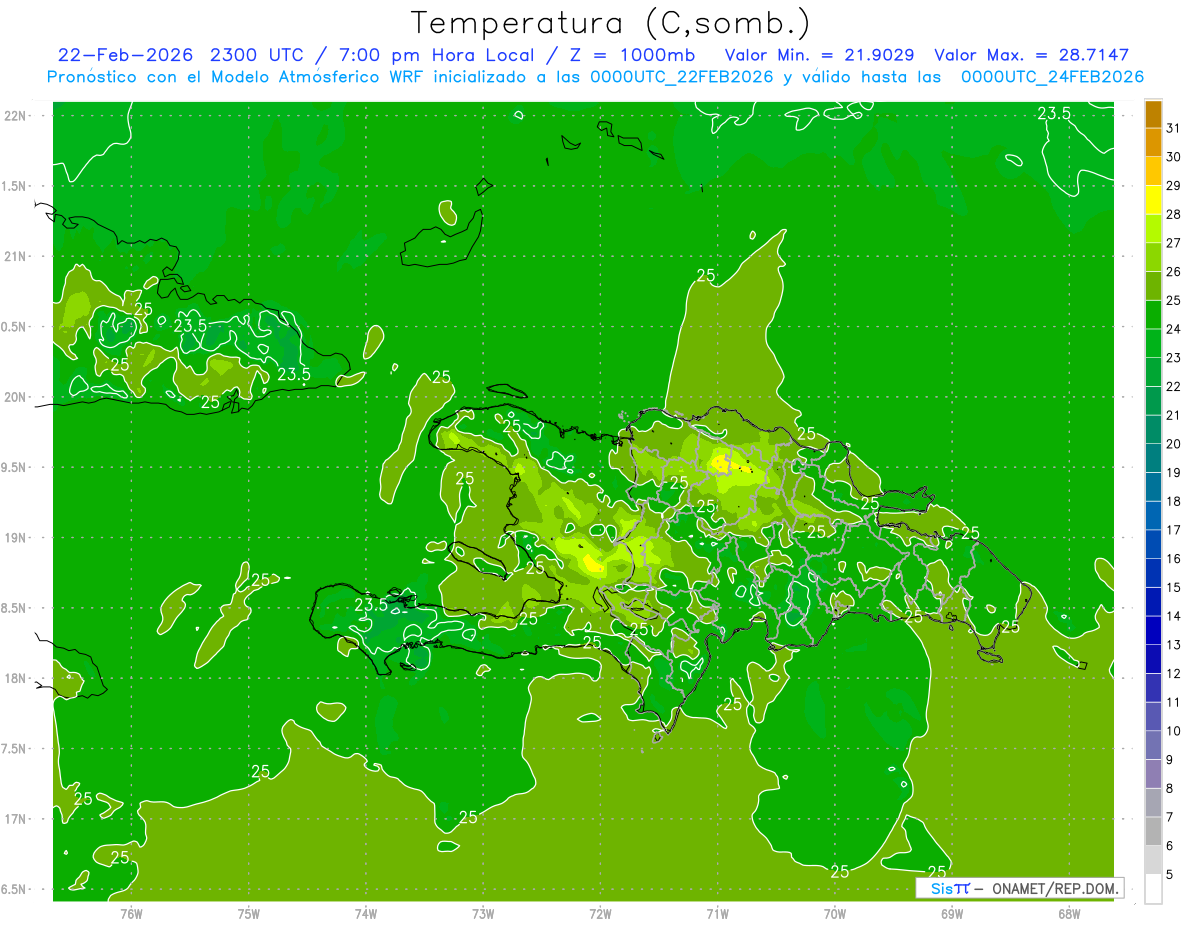Click the "69W" longitude label

[952, 913]
